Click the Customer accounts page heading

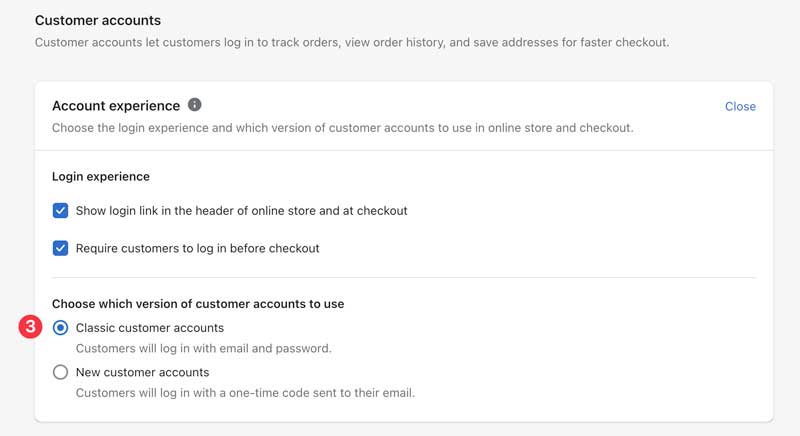(x=98, y=20)
